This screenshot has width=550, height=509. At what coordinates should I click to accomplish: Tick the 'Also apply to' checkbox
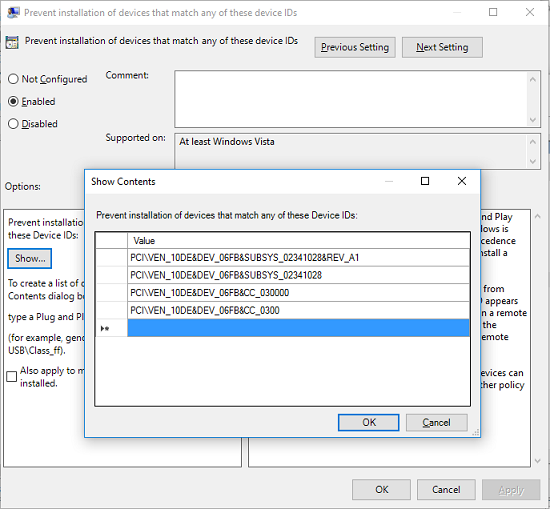pos(12,376)
